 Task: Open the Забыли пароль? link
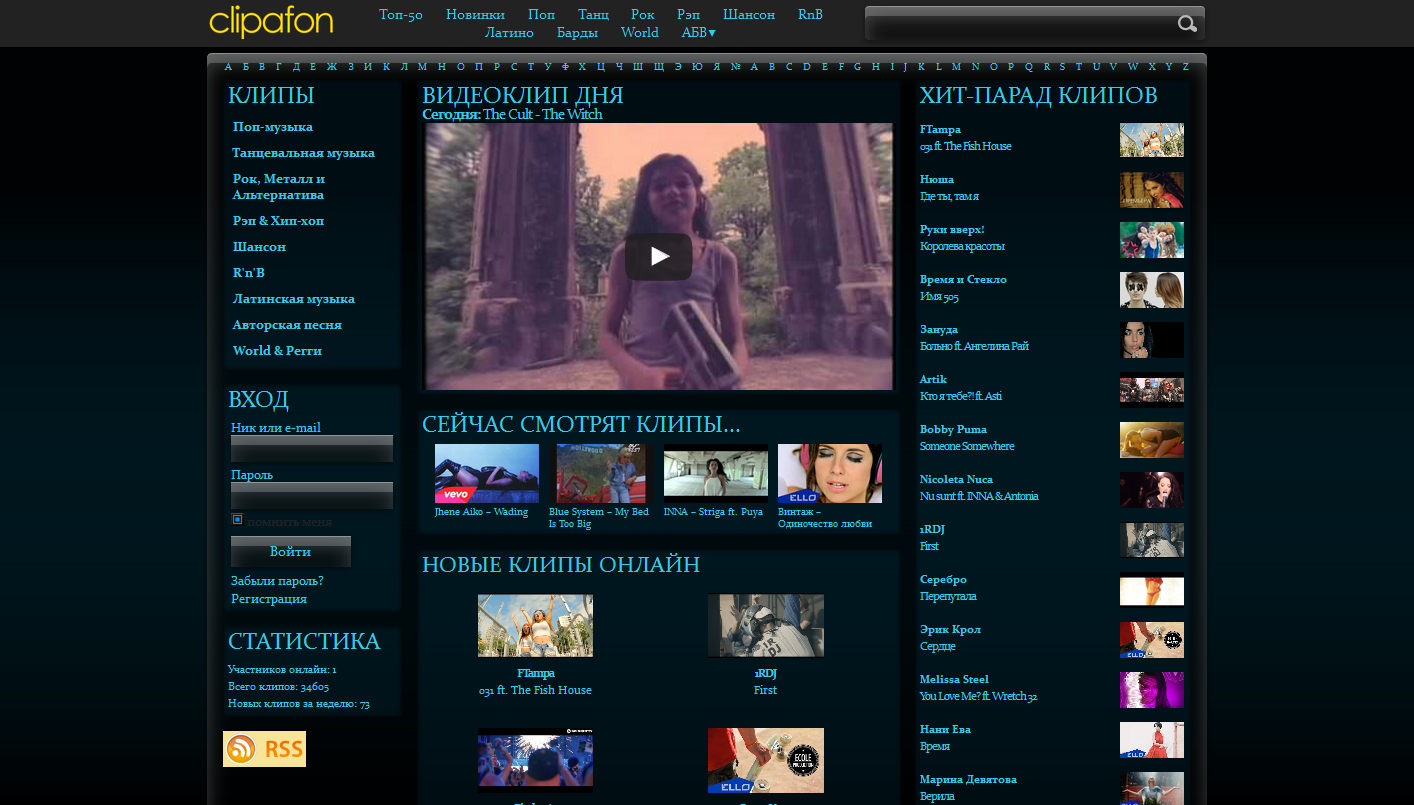pyautogui.click(x=277, y=580)
